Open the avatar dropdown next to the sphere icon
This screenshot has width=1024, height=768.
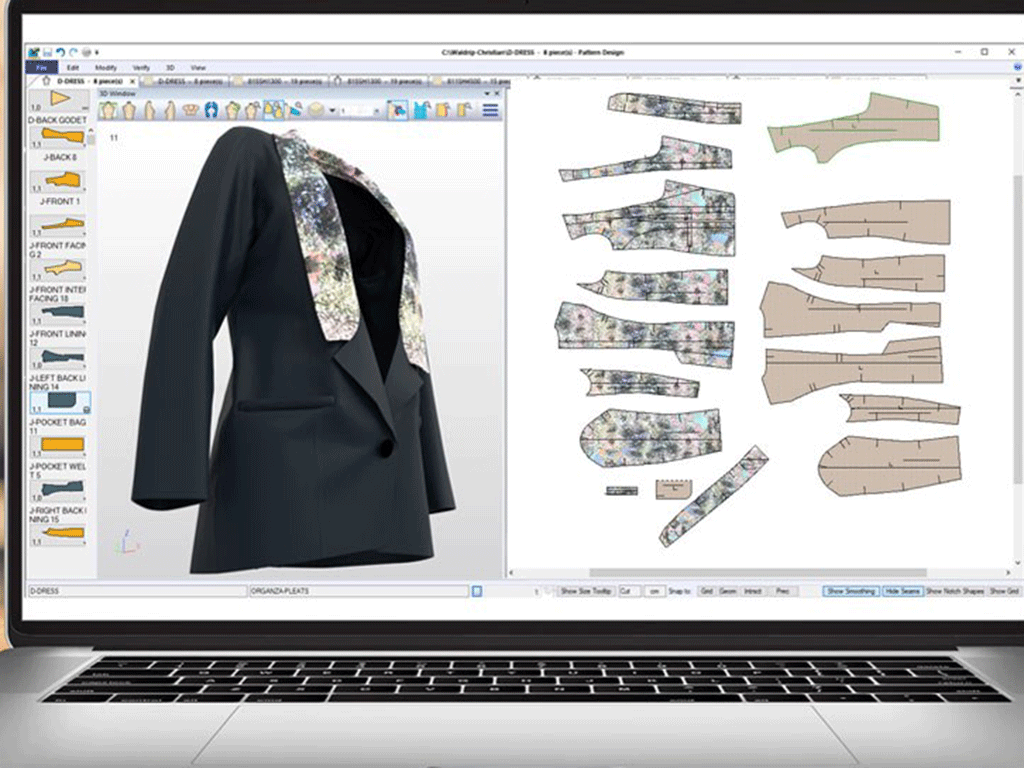[x=333, y=112]
